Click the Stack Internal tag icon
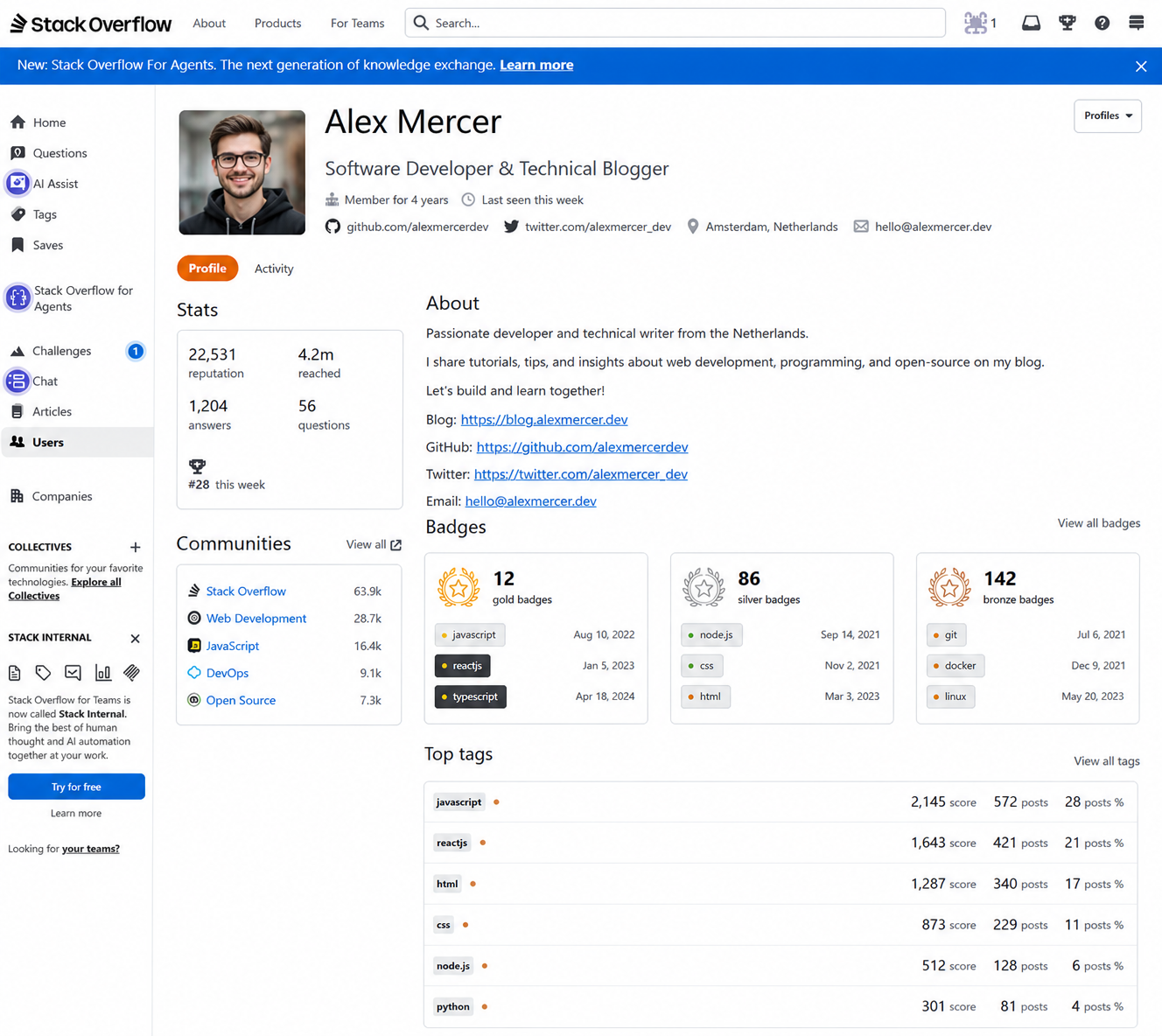Screen dimensions: 1162x1036 point(43,673)
